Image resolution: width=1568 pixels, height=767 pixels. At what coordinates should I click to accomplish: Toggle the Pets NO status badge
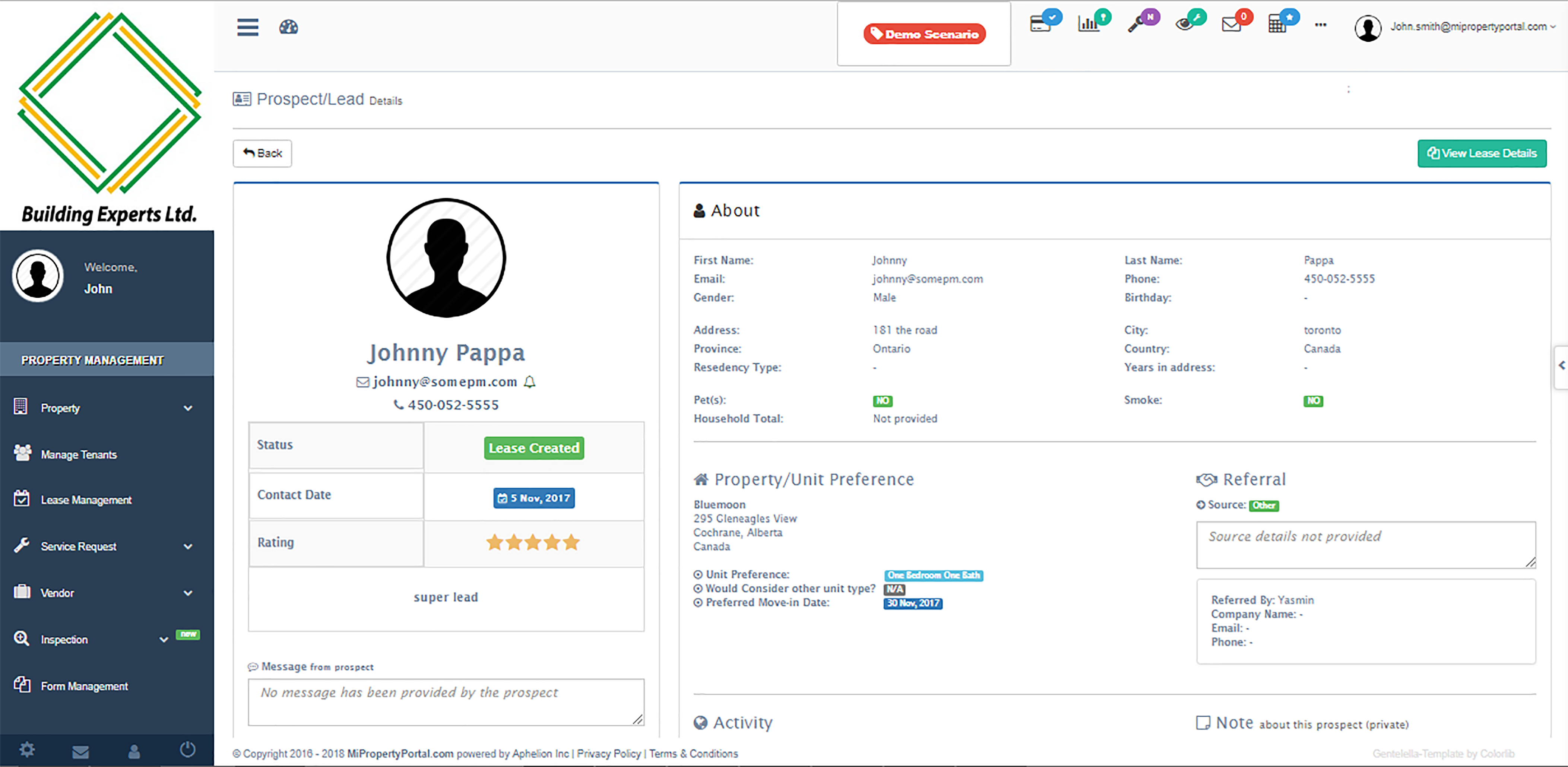pyautogui.click(x=882, y=401)
